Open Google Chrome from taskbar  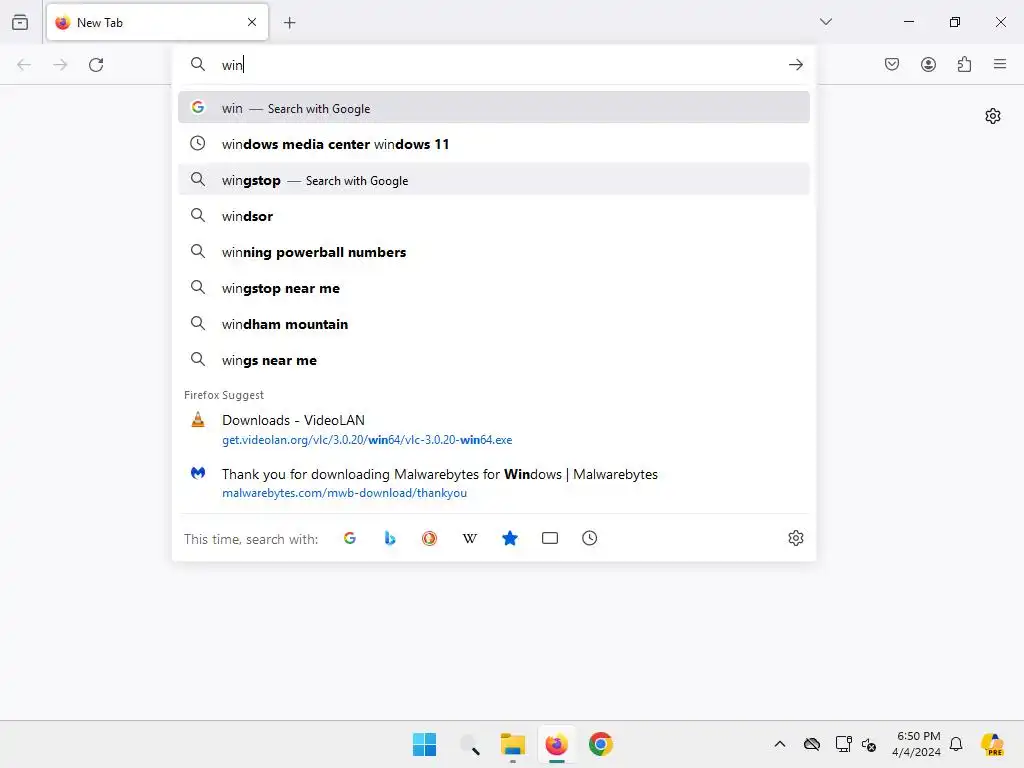click(x=601, y=744)
